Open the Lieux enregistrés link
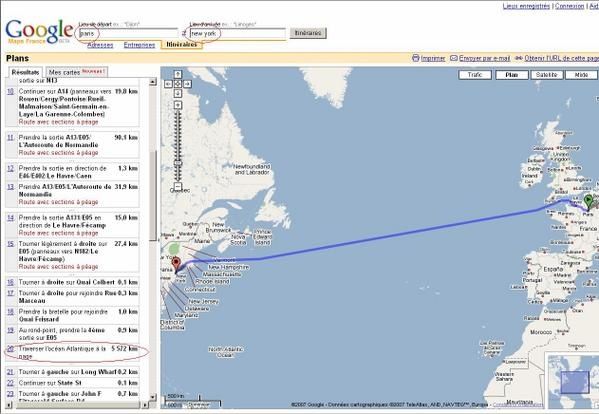 526,6
